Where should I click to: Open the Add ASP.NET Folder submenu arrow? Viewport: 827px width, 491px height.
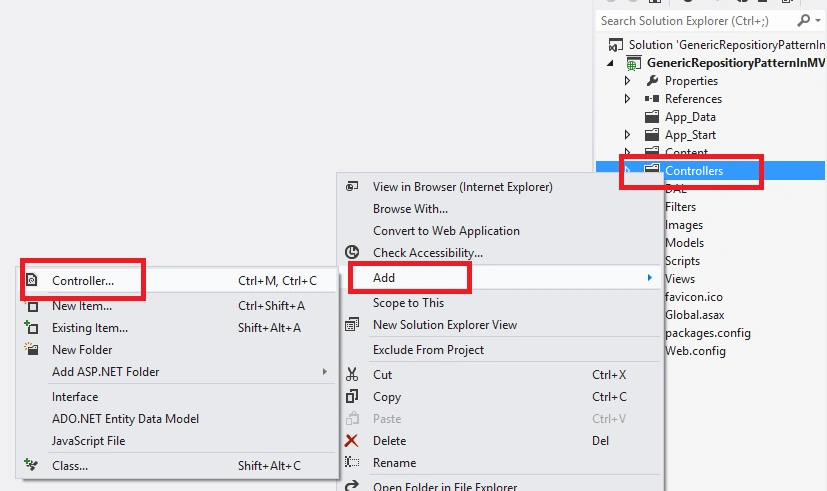click(x=324, y=372)
